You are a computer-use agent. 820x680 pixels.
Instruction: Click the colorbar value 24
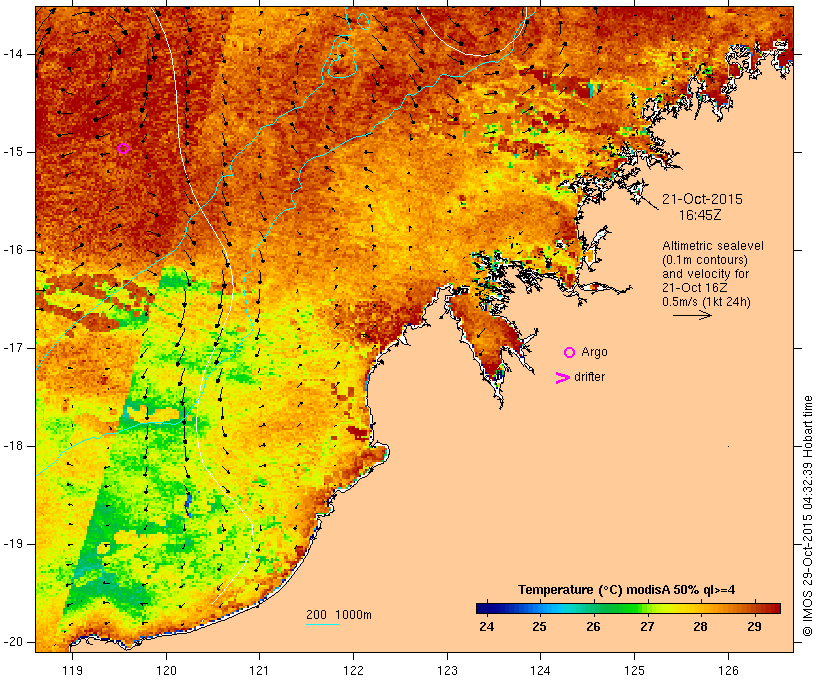click(x=486, y=627)
